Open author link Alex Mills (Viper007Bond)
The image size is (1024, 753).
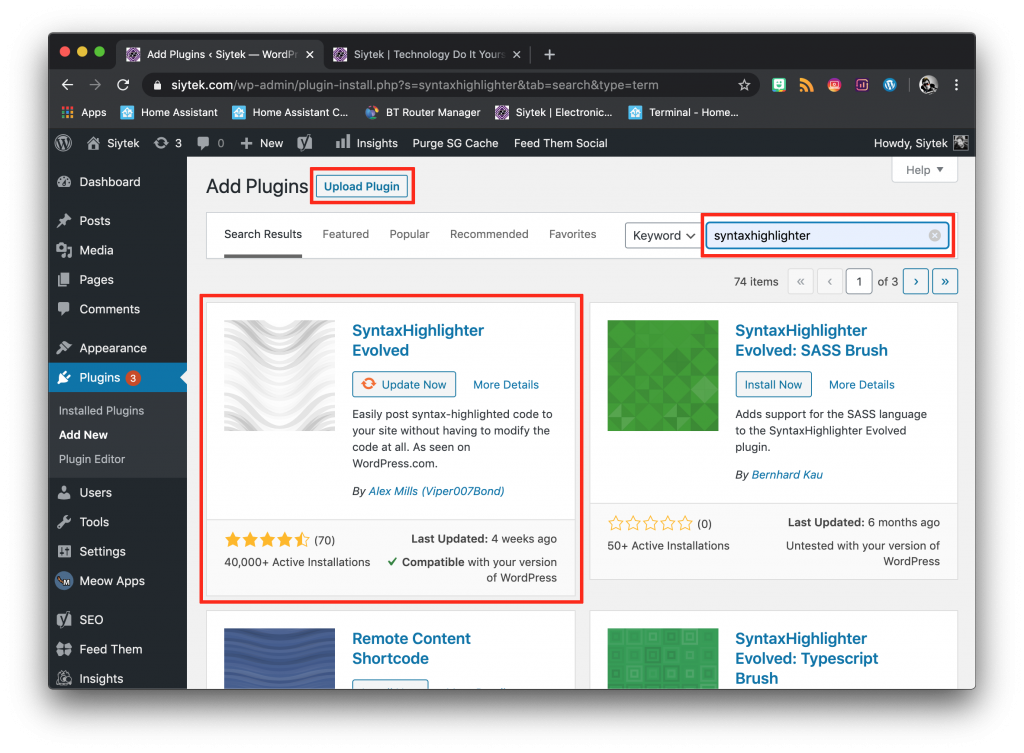(436, 491)
